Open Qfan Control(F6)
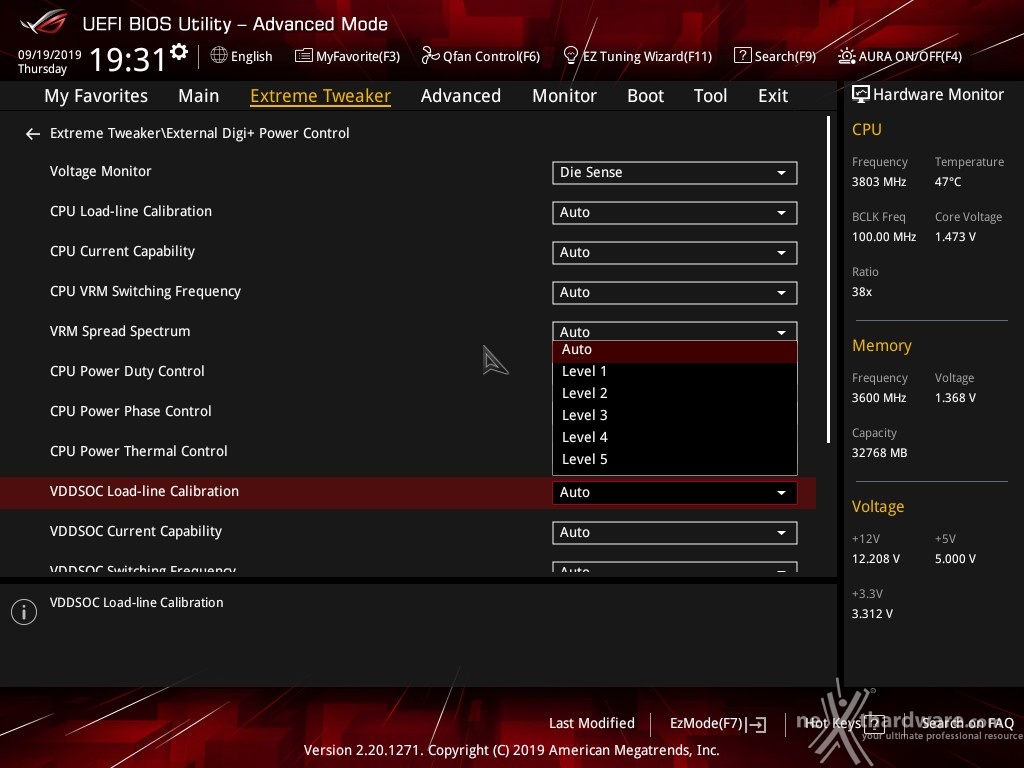1024x768 pixels. click(x=481, y=56)
